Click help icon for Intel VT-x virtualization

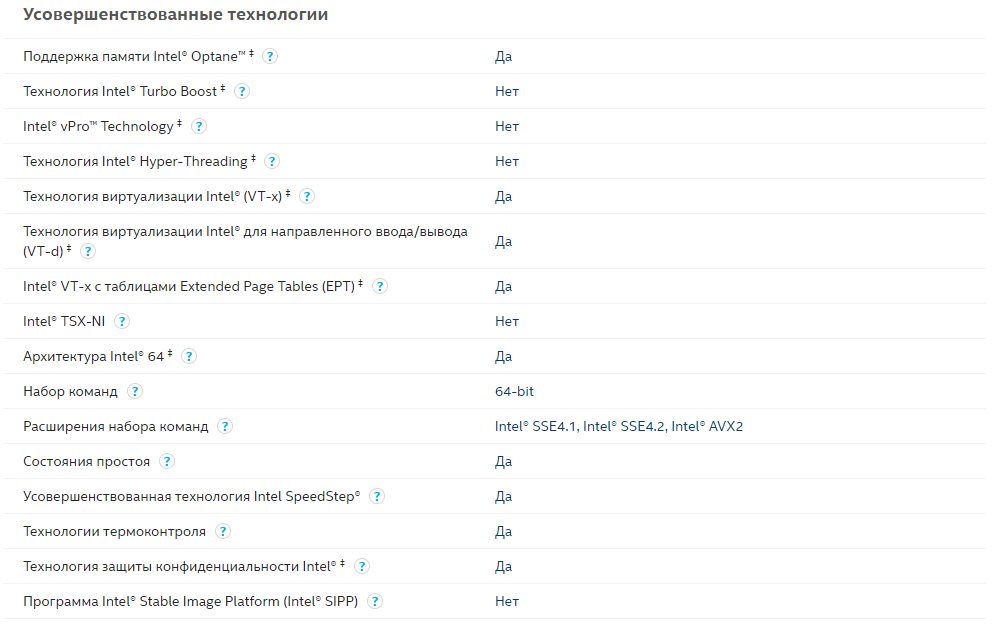pos(307,196)
